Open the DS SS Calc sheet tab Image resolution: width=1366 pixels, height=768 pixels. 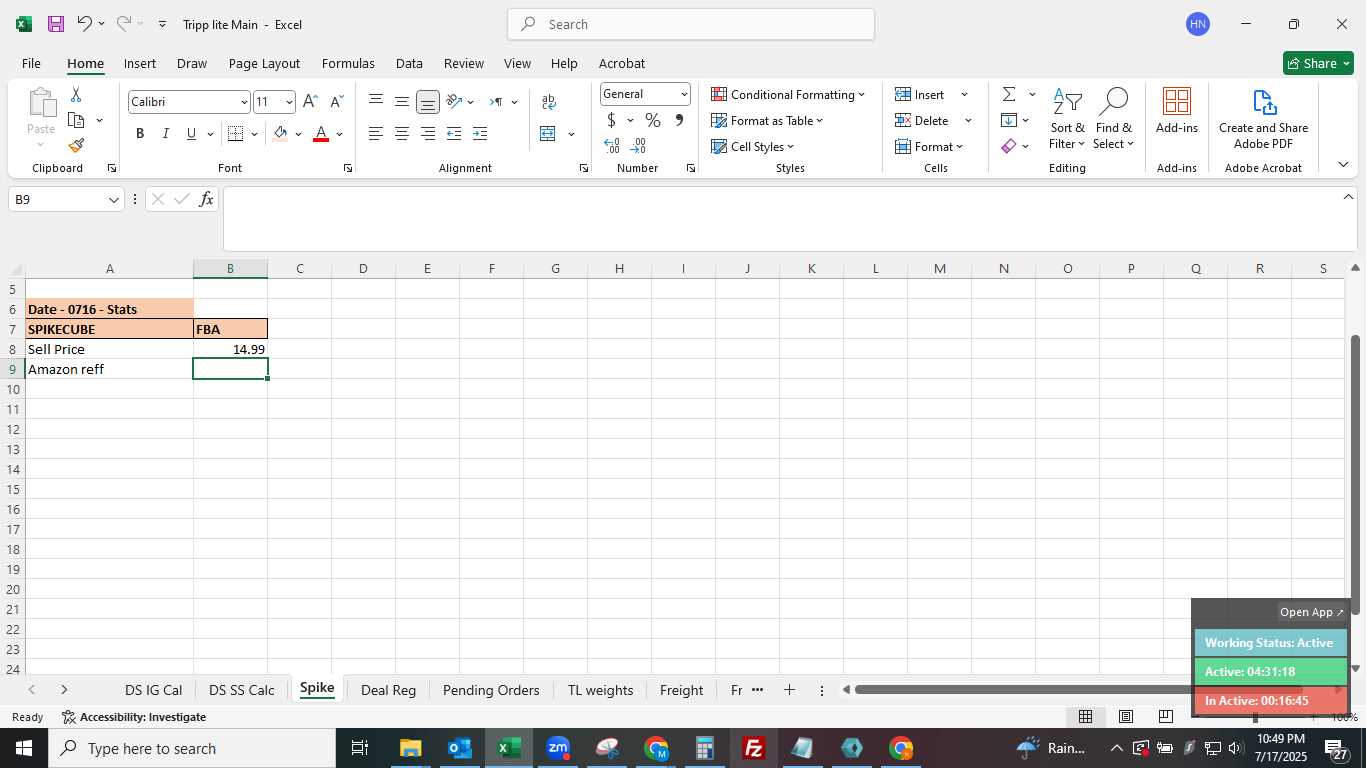(242, 690)
